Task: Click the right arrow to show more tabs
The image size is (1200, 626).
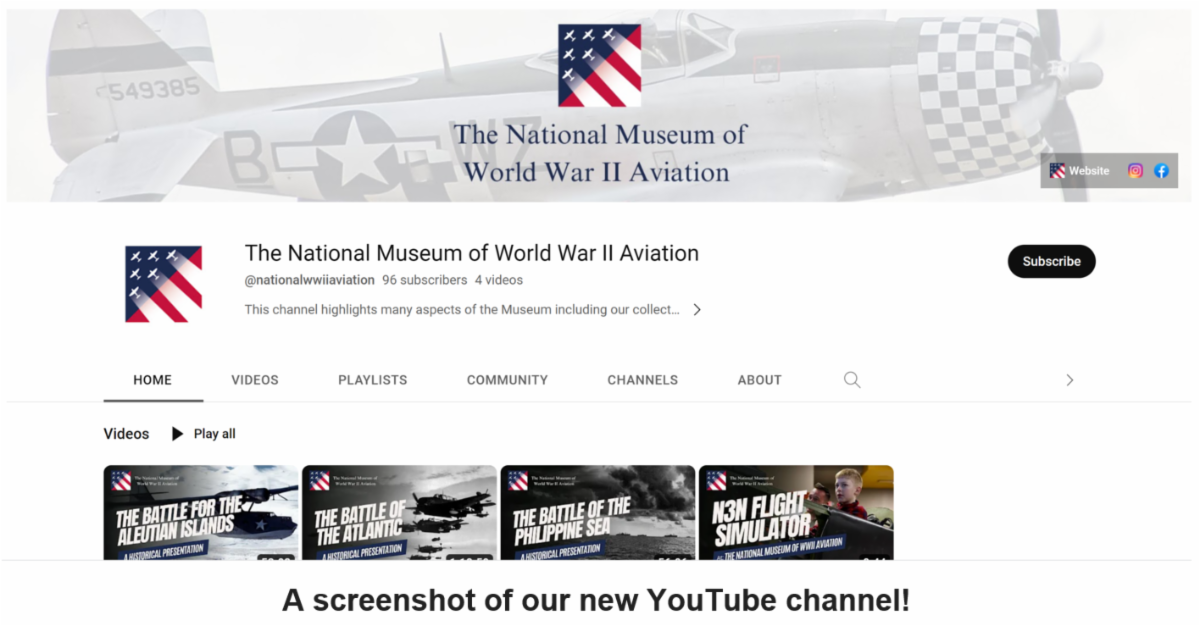Action: coord(1069,380)
